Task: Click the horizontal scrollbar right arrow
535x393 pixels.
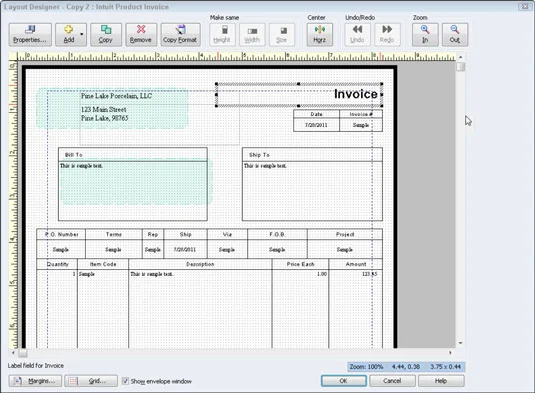Action: pos(450,352)
